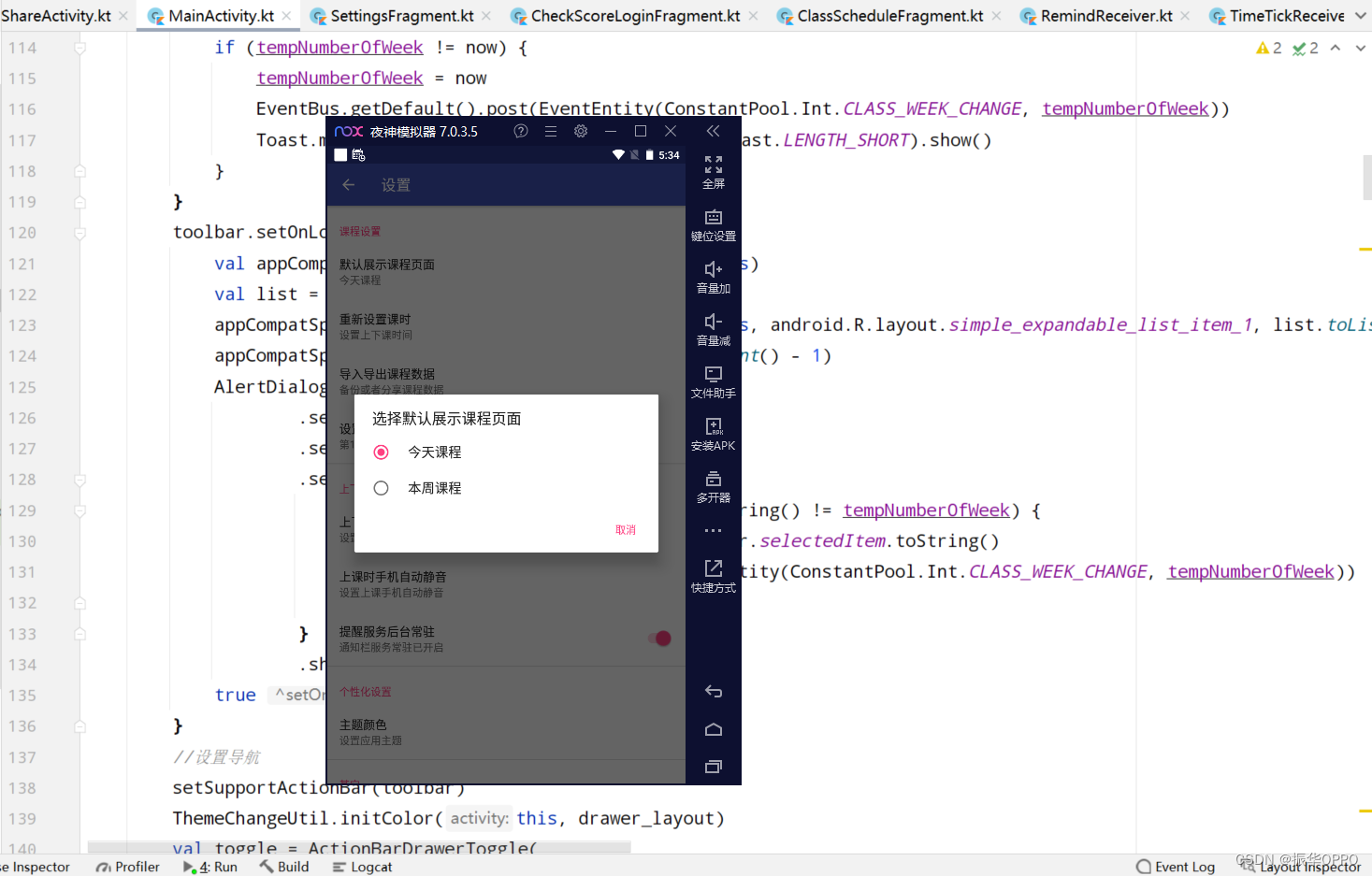Click the Nox logo in title bar
This screenshot has height=876, width=1372.
[x=348, y=132]
